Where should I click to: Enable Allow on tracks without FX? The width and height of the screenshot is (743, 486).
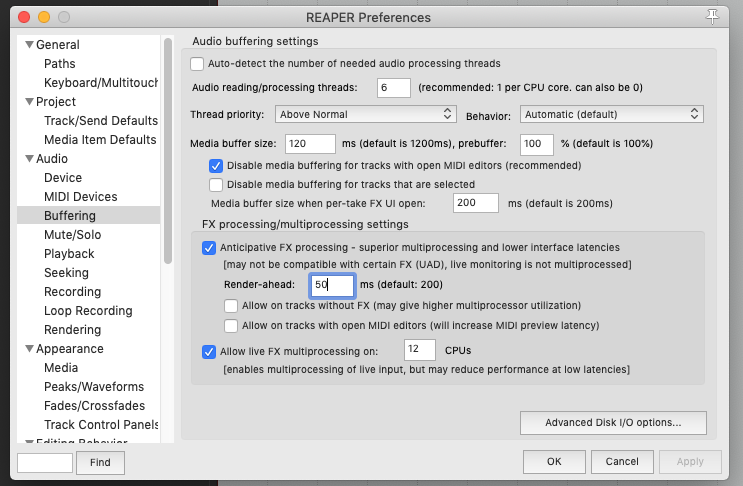click(x=231, y=306)
